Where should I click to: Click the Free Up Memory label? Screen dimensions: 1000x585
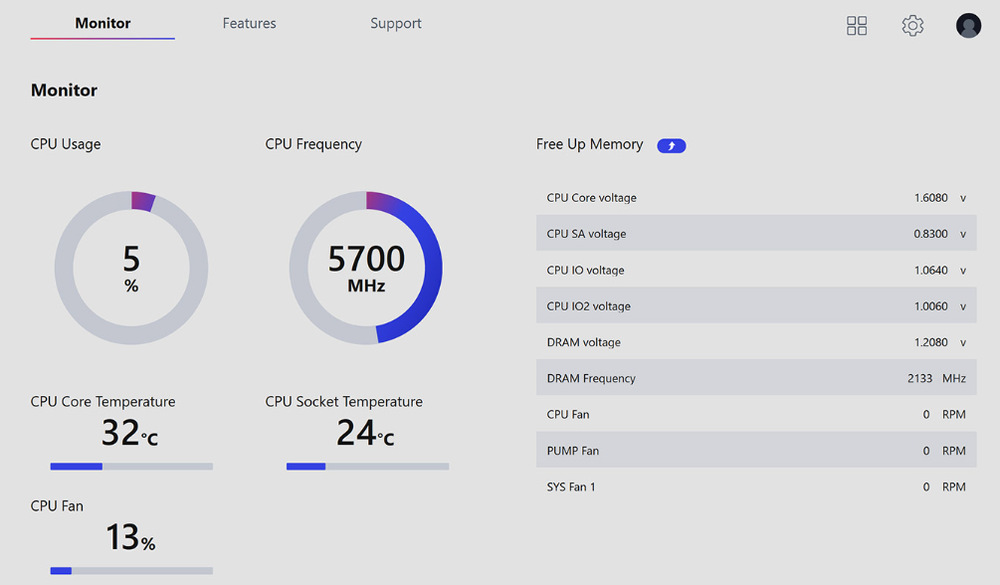589,145
